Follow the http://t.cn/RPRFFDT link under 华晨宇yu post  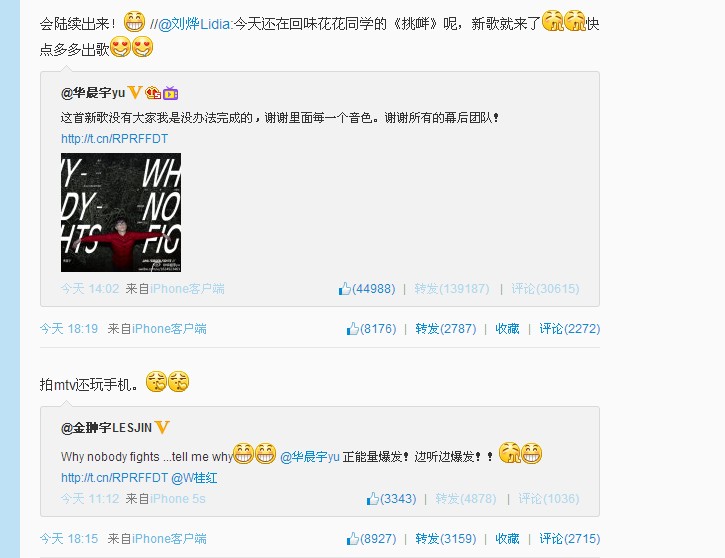pos(114,139)
